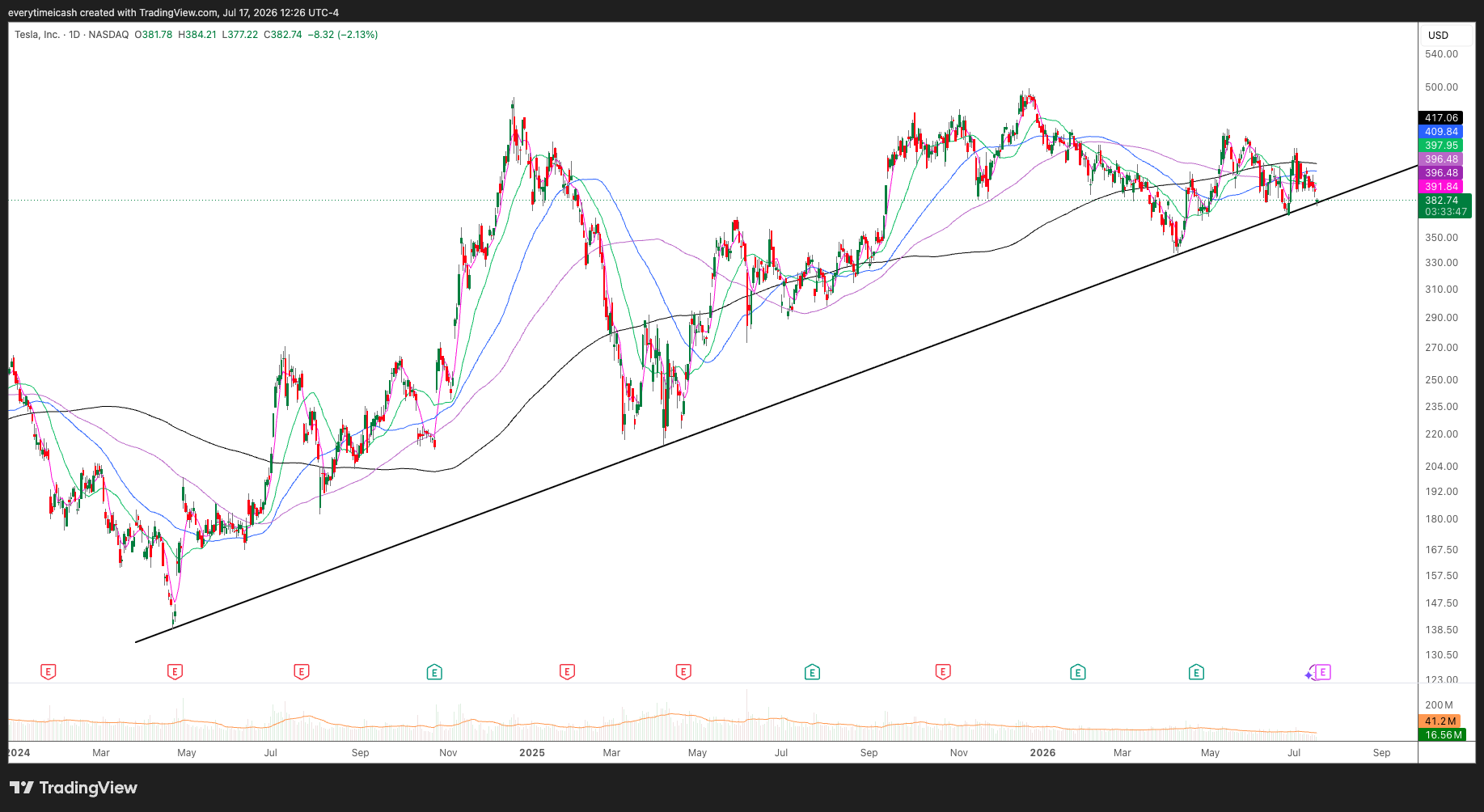The height and width of the screenshot is (812, 1484).
Task: Click the 204.00 price axis label
Action: point(1441,467)
